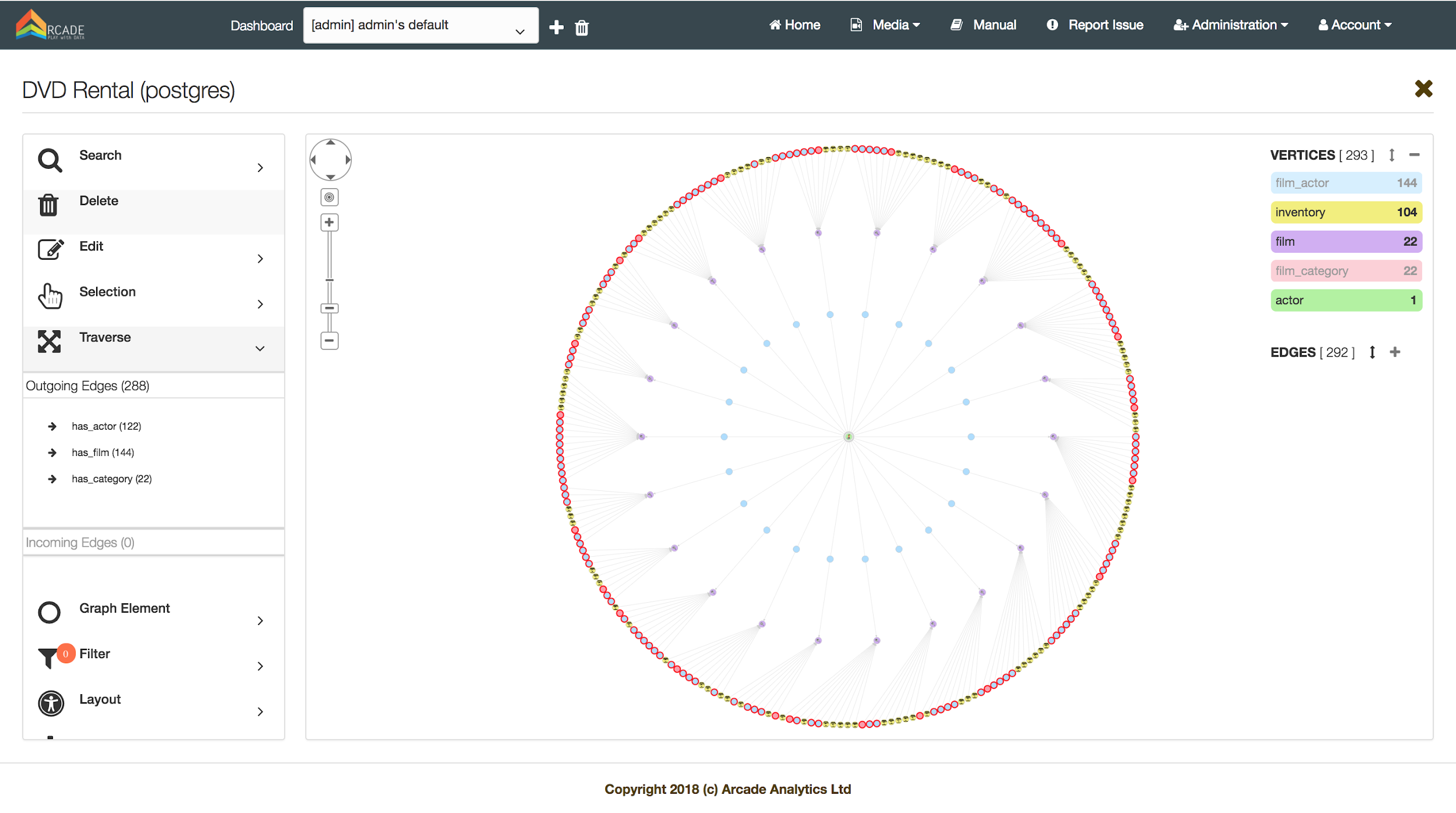This screenshot has width=1456, height=813.
Task: Collapse the Vertices legend with minus icon
Action: 1414,155
